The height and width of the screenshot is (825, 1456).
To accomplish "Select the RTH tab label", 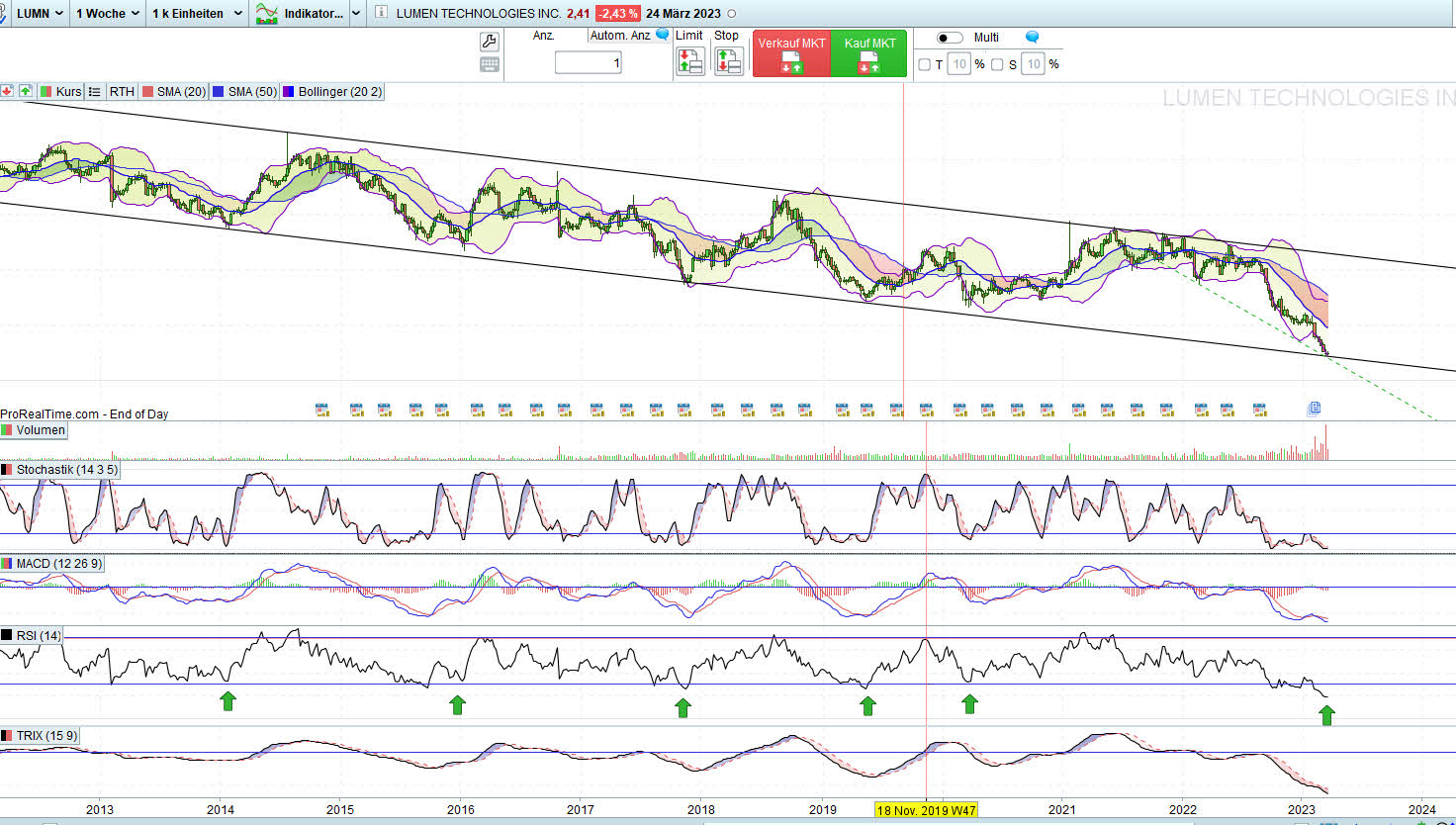I will (x=122, y=92).
